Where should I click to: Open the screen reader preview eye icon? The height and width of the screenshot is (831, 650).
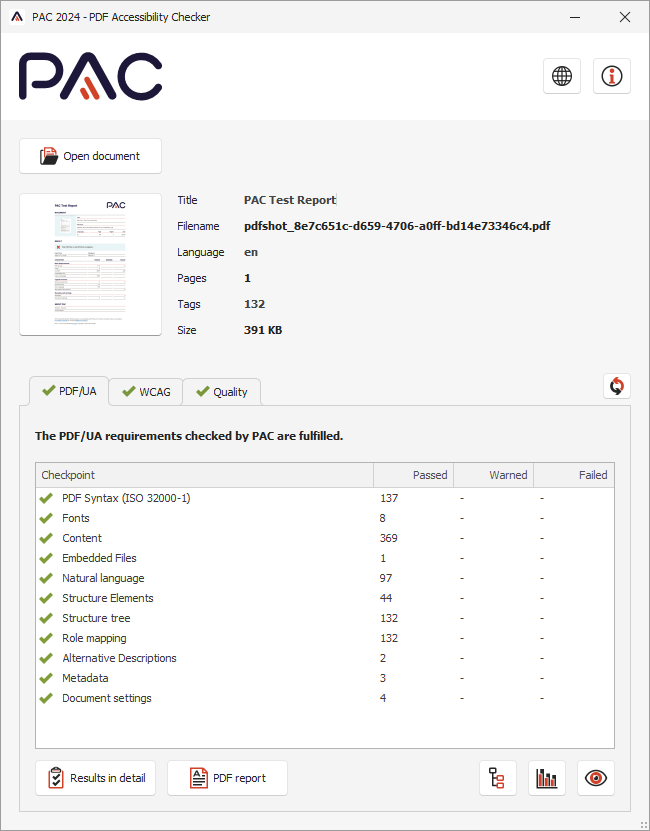596,778
